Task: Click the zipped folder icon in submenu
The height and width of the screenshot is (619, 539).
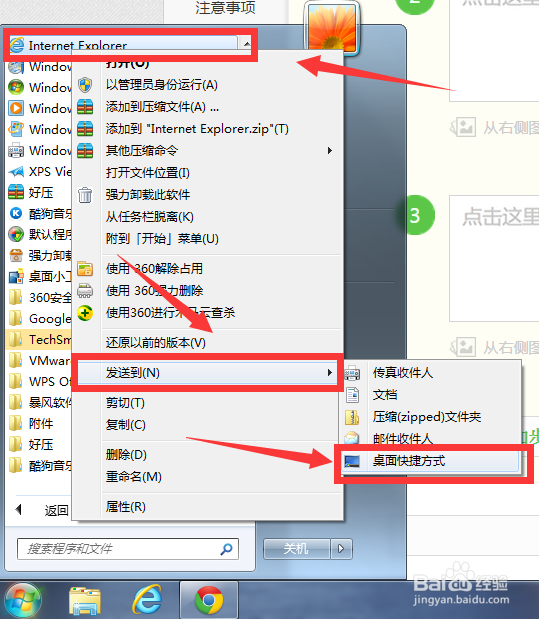Action: [352, 417]
